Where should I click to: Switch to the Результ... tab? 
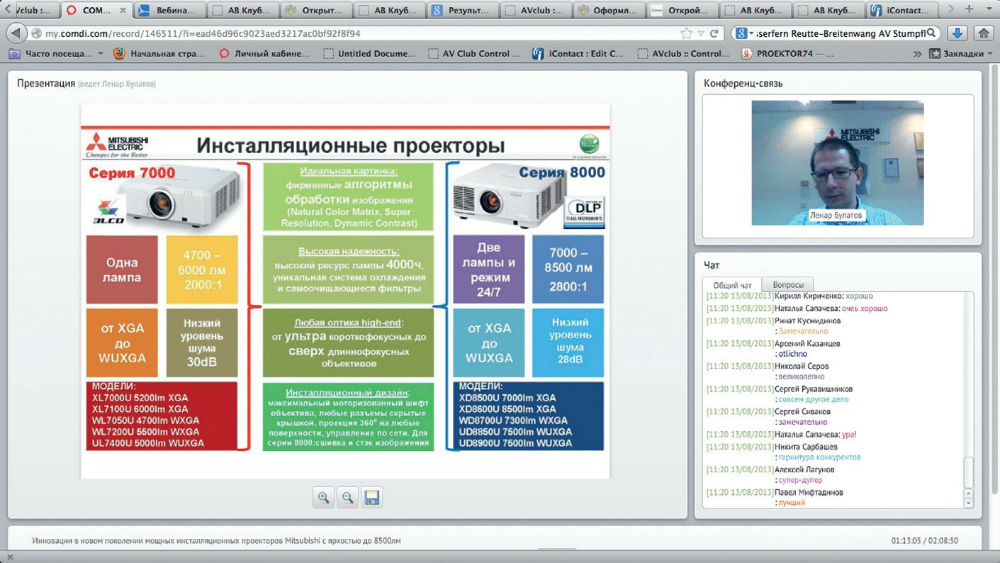[x=462, y=10]
